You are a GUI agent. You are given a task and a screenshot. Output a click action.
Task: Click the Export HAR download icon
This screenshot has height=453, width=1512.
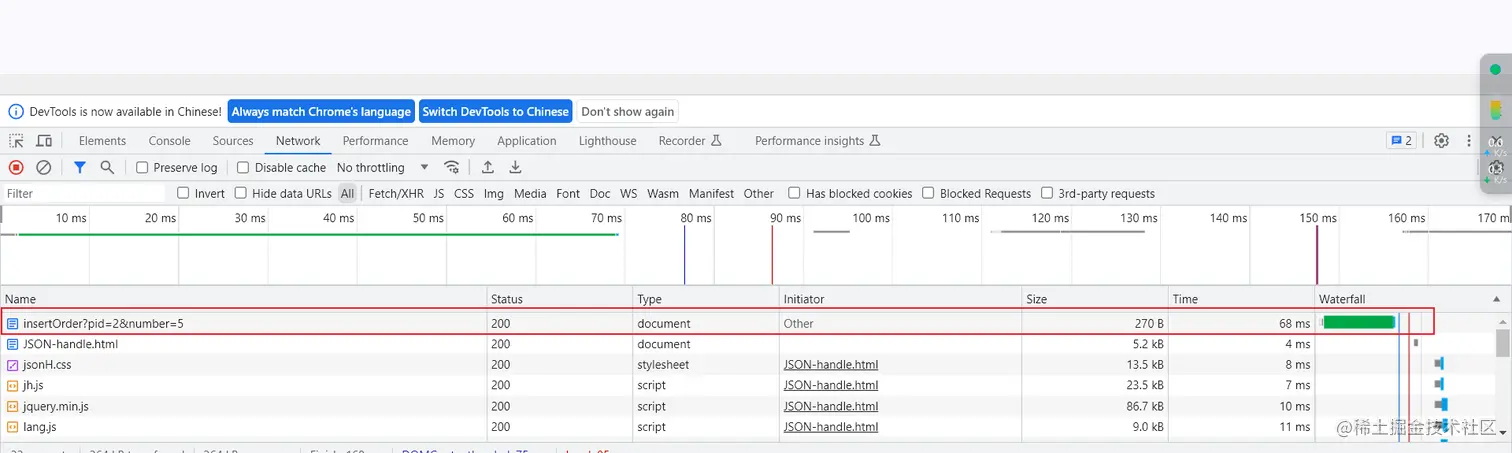(x=516, y=168)
